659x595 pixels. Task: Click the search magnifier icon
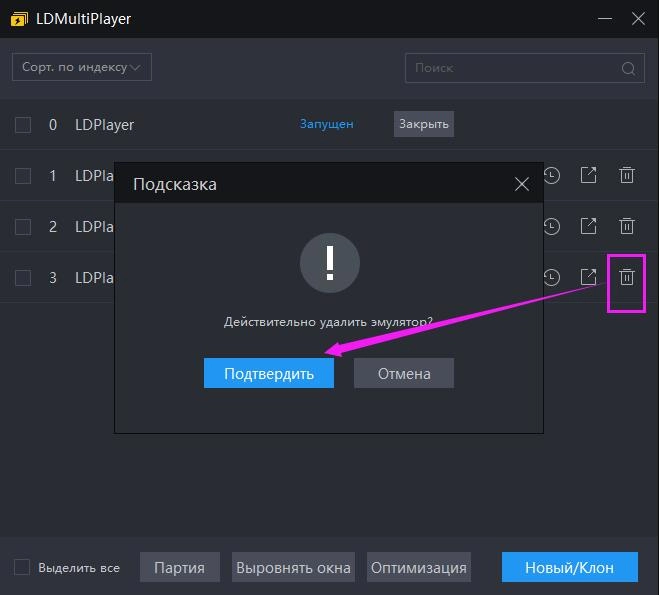[628, 69]
